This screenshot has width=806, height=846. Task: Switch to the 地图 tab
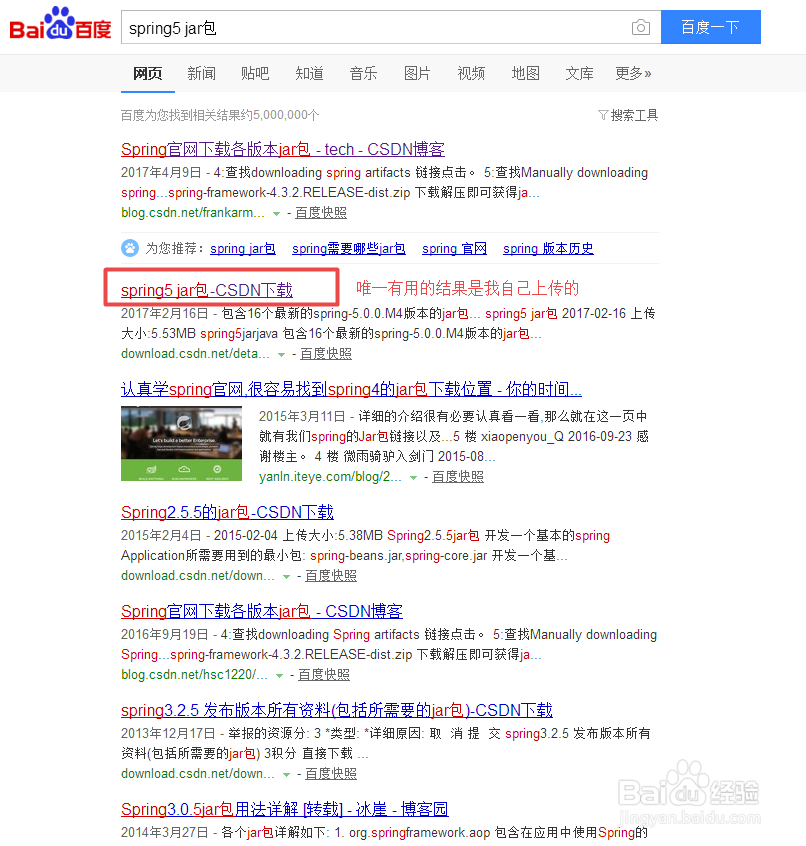[x=525, y=73]
